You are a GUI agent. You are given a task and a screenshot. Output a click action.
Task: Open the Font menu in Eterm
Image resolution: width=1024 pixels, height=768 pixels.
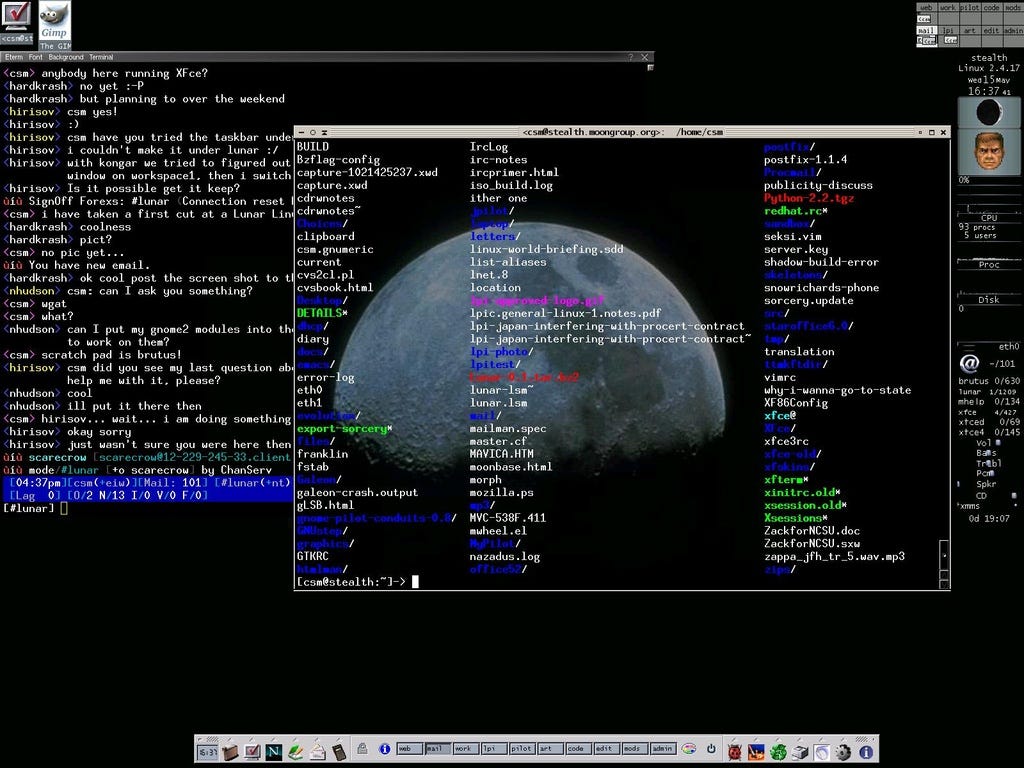point(35,57)
